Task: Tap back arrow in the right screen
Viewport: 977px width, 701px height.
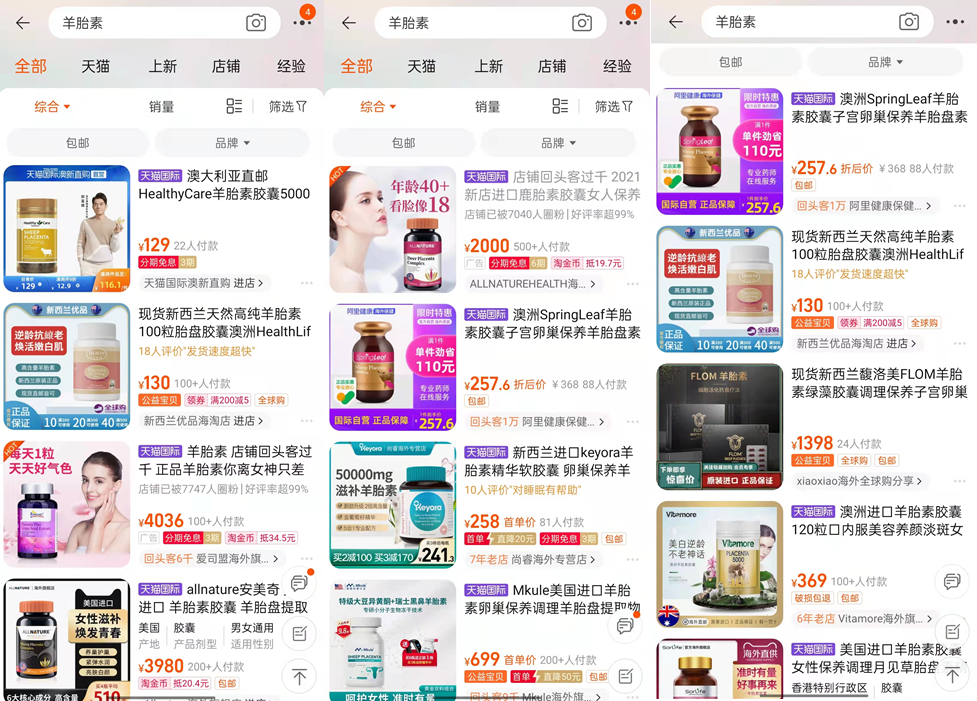Action: pos(675,22)
